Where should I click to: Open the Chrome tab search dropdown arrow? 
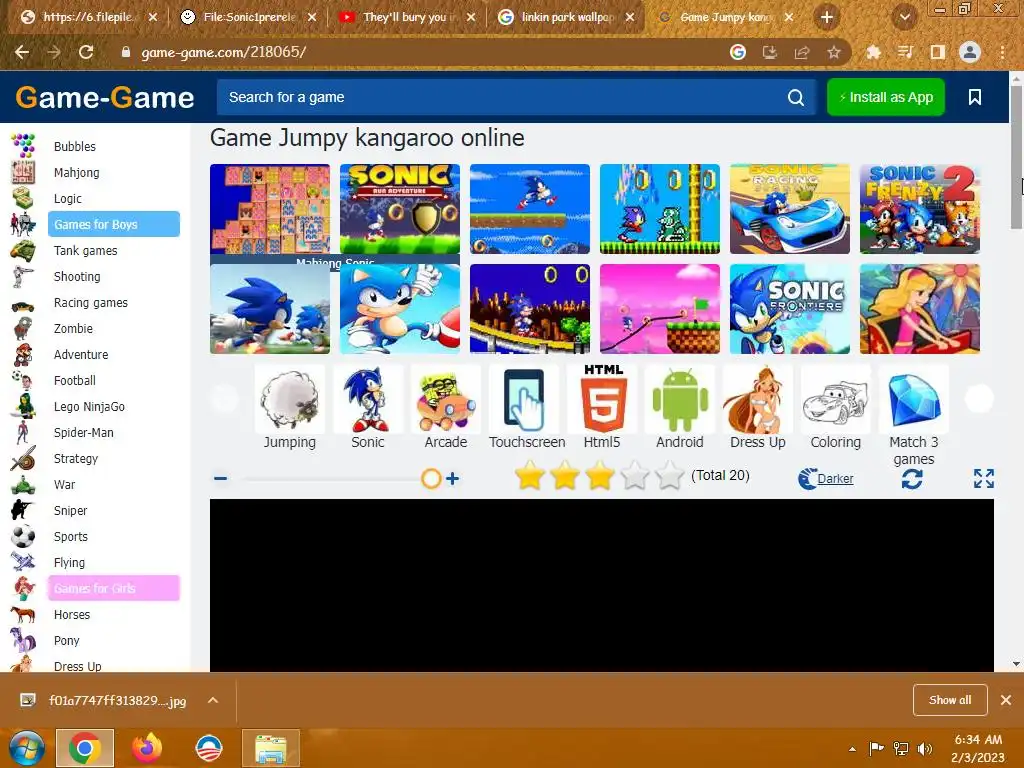click(x=904, y=18)
